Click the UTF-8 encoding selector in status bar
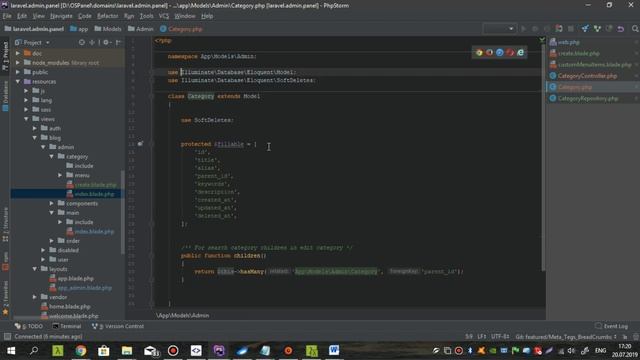This screenshot has height=360, width=640. 500,337
